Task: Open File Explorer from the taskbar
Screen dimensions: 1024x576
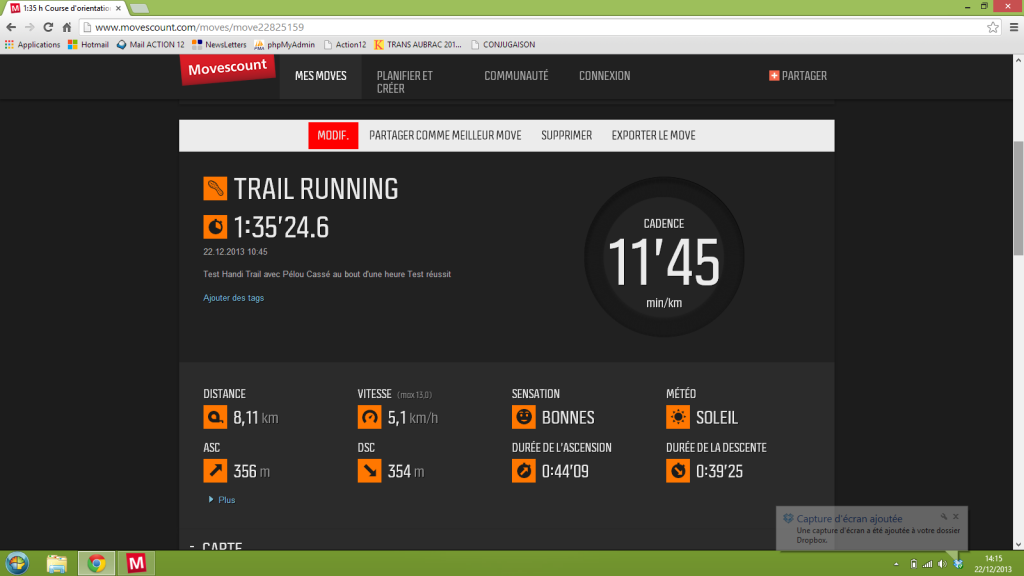Action: 57,563
